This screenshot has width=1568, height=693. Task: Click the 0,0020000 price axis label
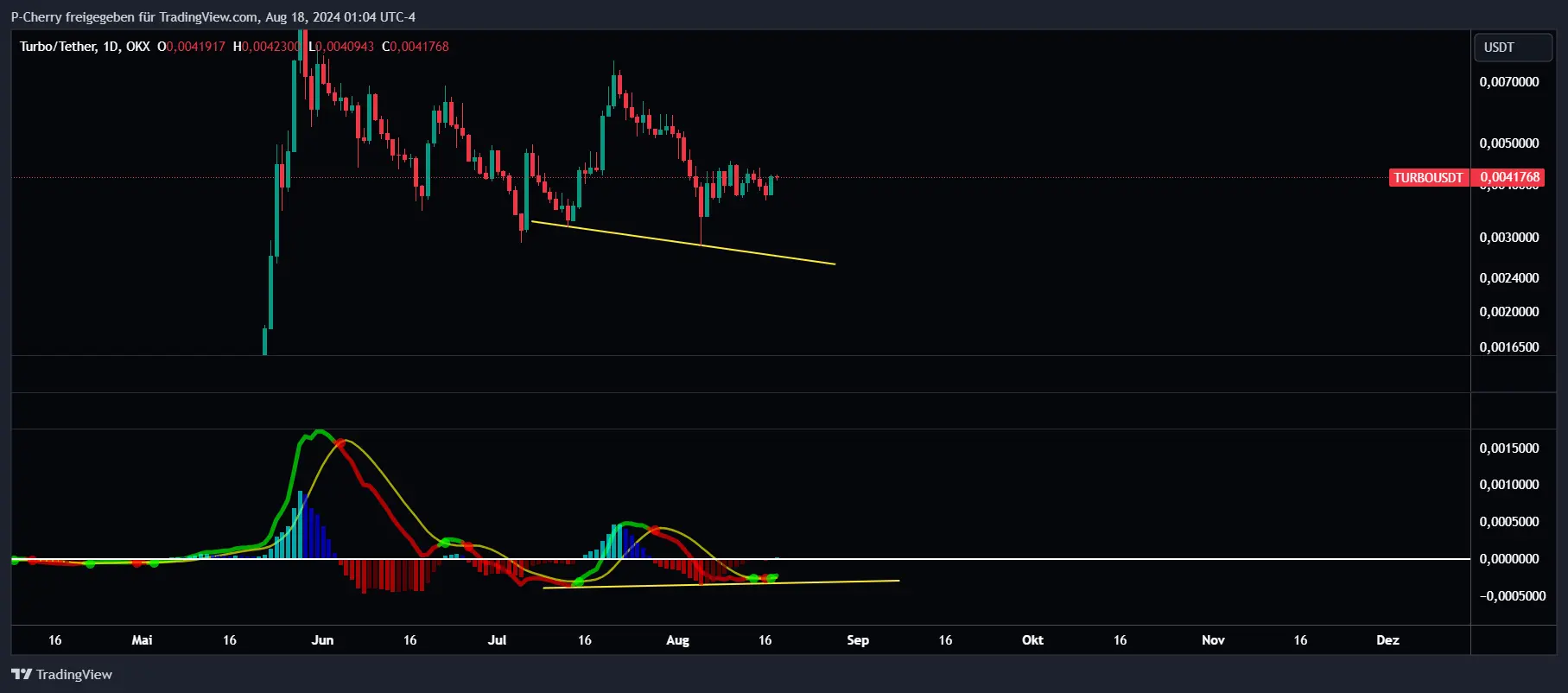(1509, 312)
